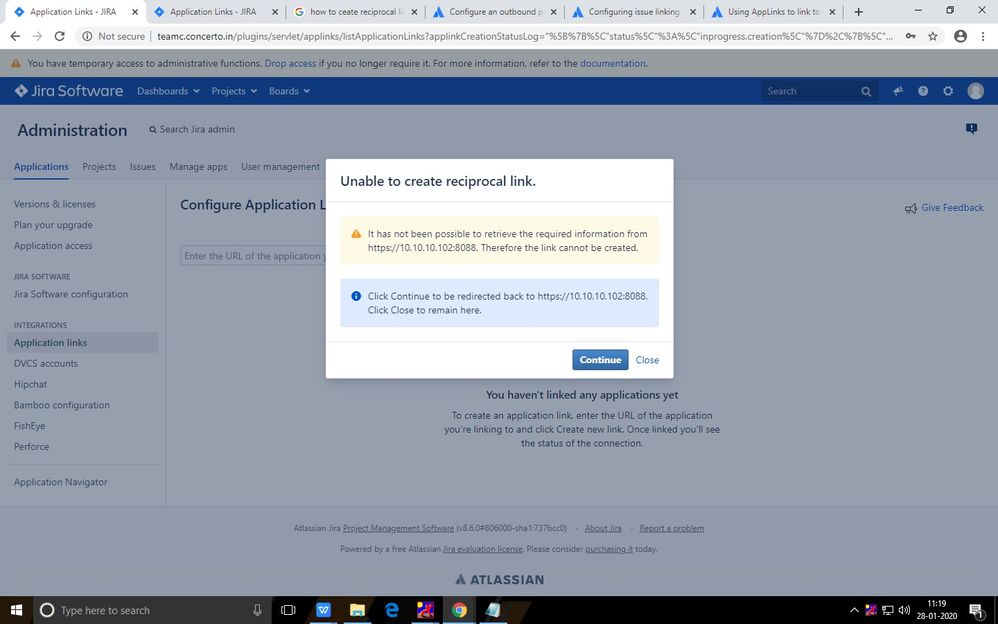The image size is (998, 624).
Task: Switch to the Using AppLinks to link tab
Action: pos(773,11)
